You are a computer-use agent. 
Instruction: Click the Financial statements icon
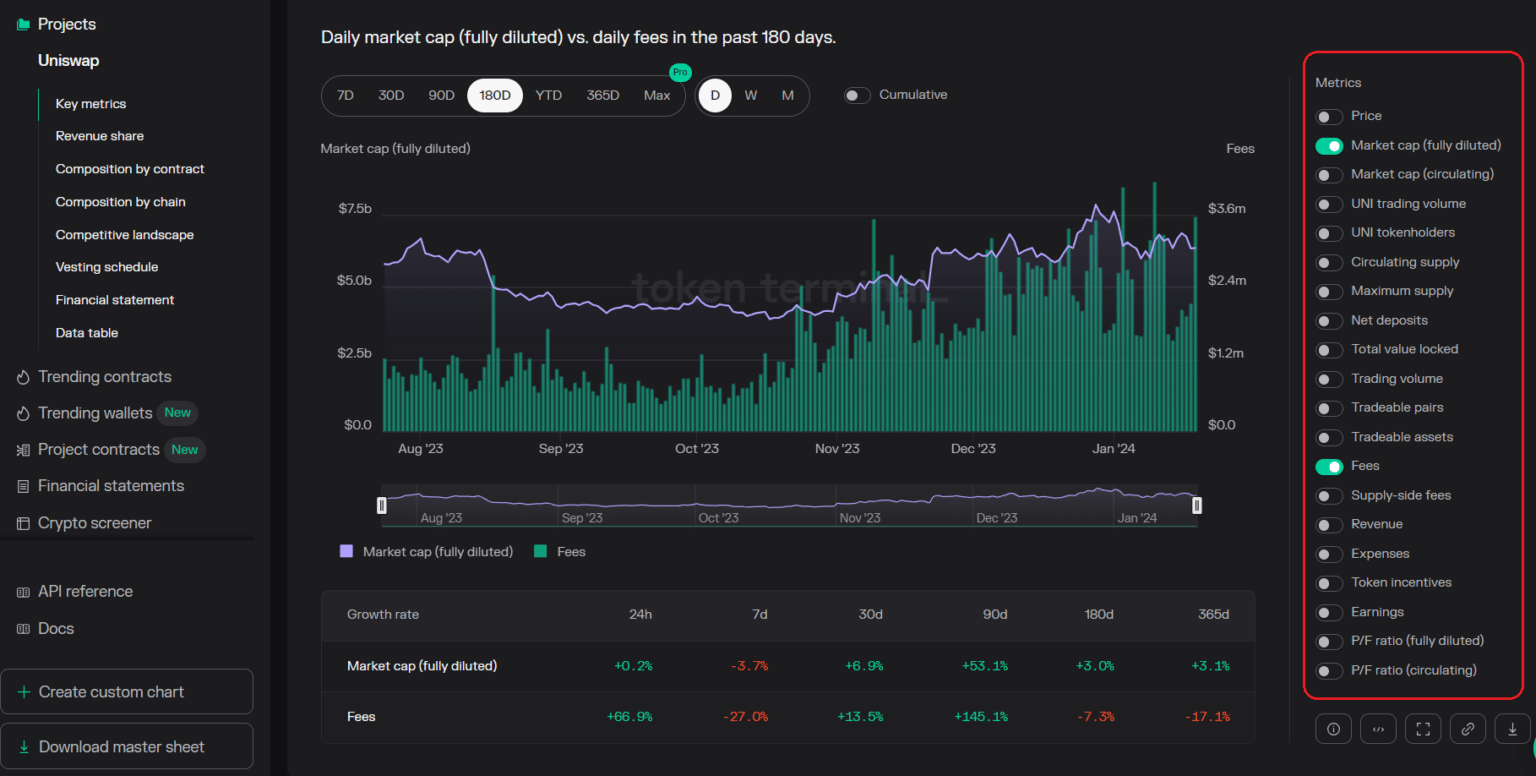(23, 486)
